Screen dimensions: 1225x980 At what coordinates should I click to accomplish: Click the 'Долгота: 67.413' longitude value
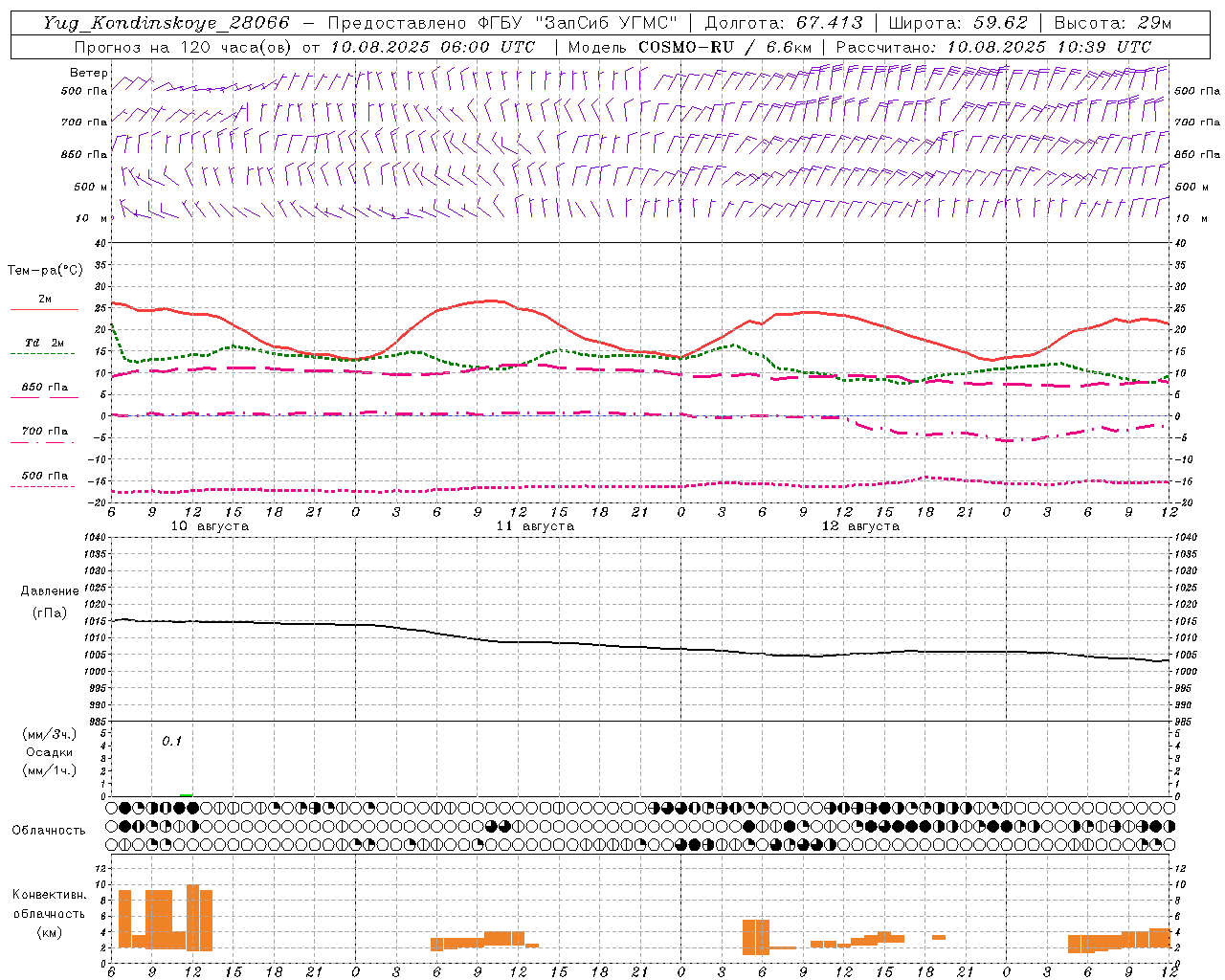click(784, 23)
